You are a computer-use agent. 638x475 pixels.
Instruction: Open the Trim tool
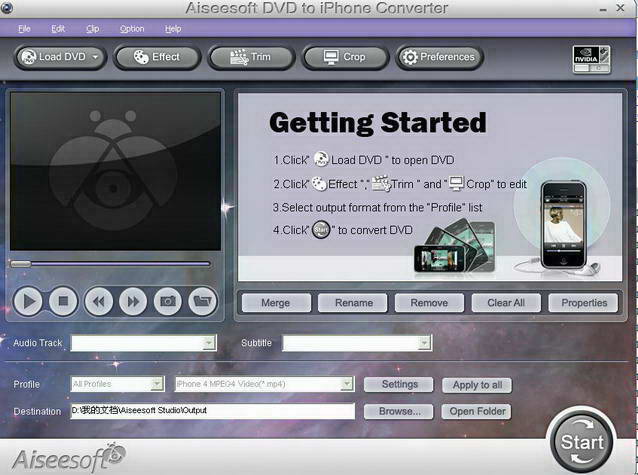251,57
